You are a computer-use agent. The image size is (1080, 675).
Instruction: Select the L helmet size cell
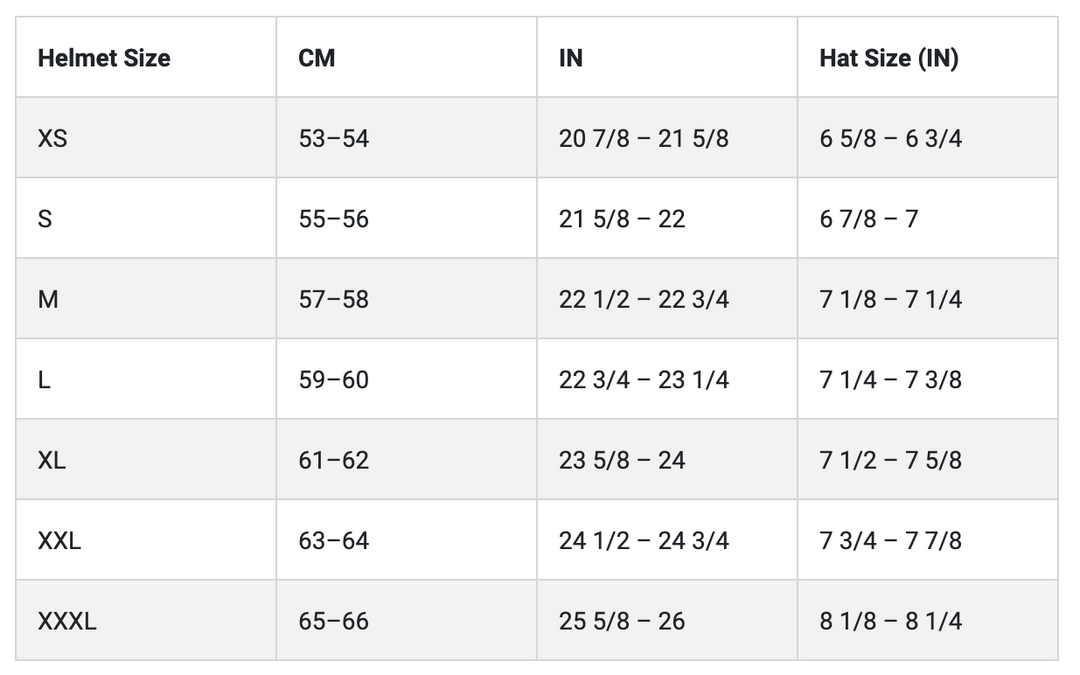tap(45, 380)
